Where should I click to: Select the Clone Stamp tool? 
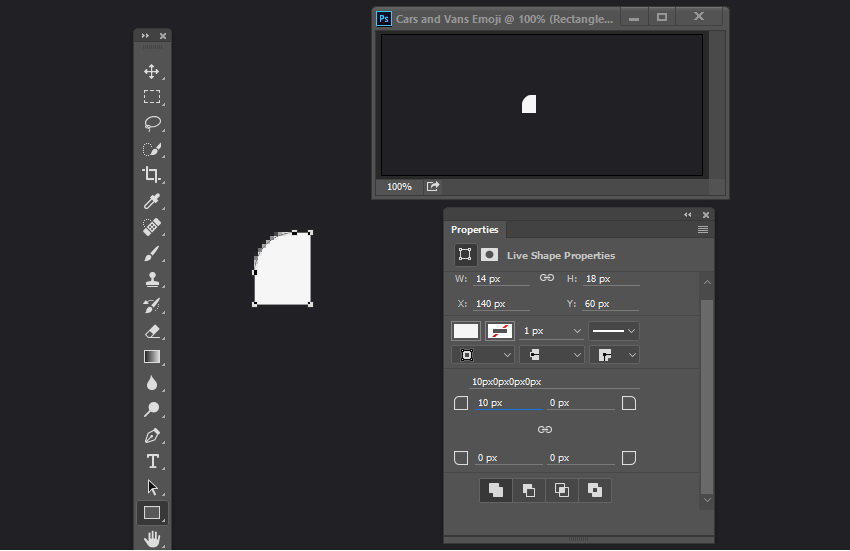pos(152,279)
